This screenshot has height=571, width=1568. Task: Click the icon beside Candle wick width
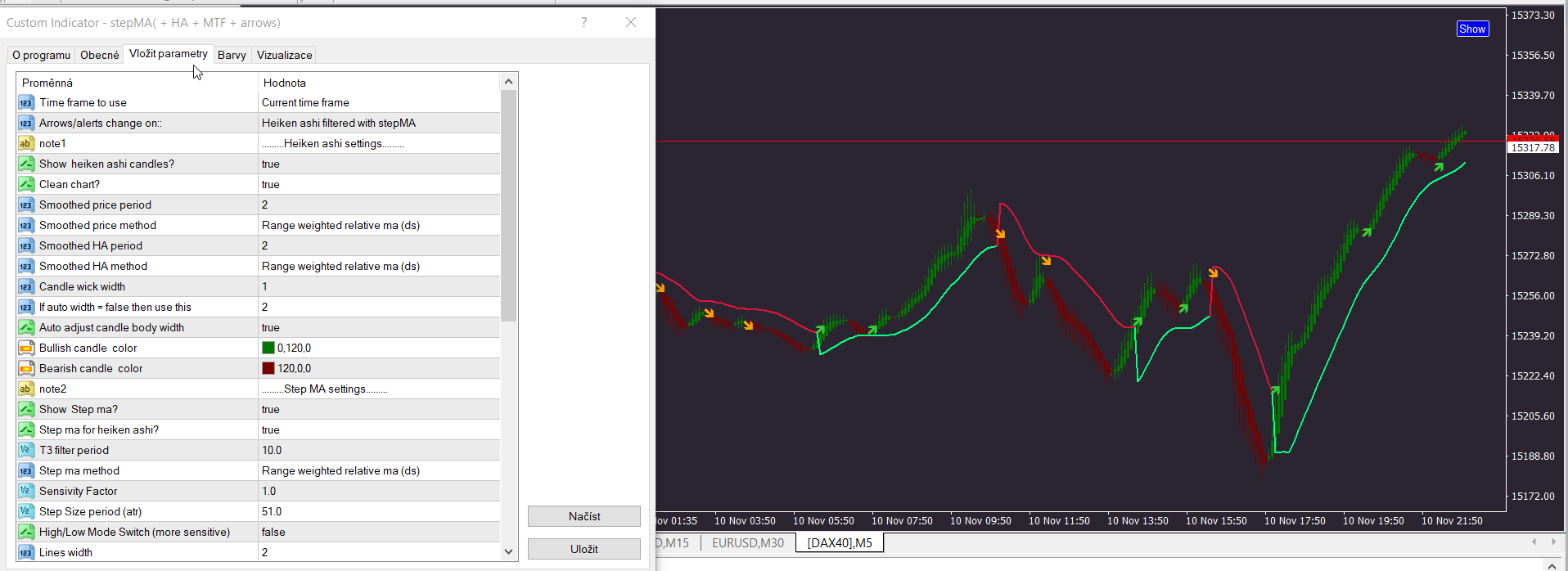tap(26, 286)
